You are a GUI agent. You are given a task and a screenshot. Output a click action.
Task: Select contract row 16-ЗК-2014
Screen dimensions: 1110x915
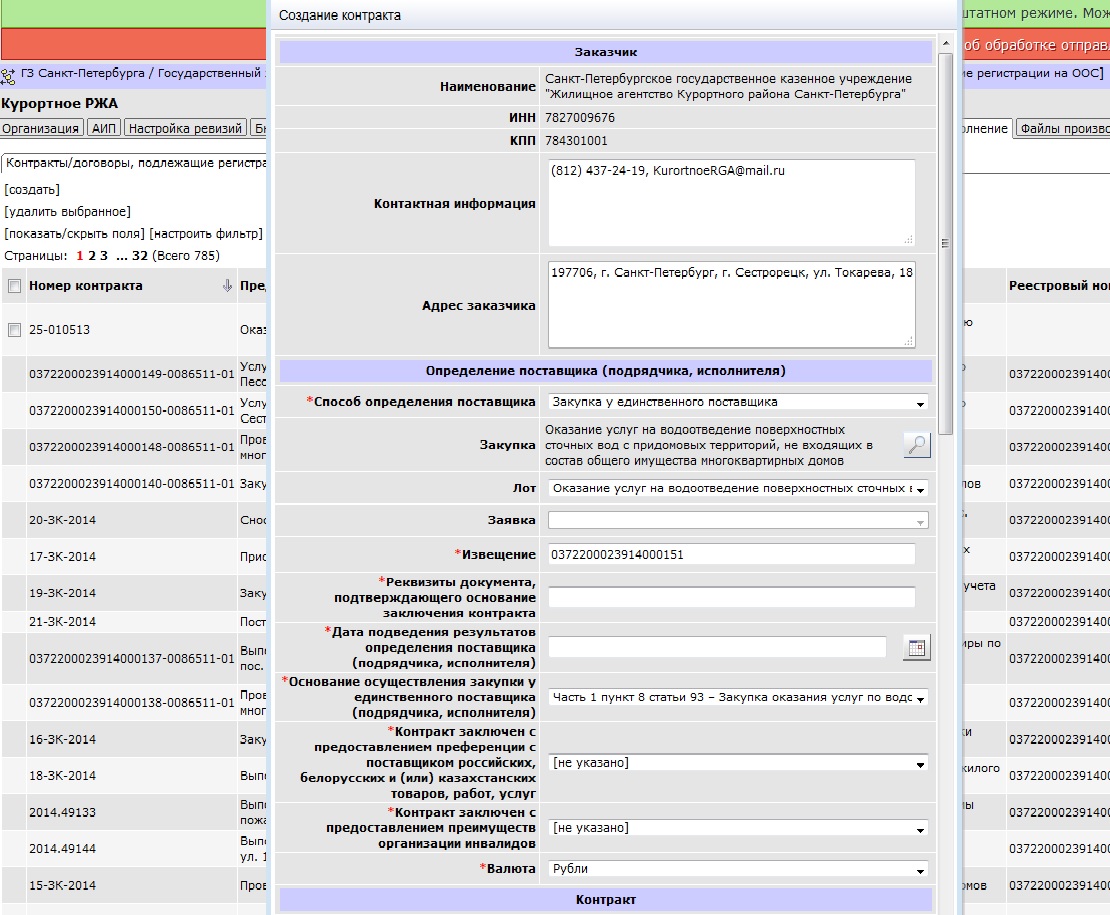click(x=62, y=740)
